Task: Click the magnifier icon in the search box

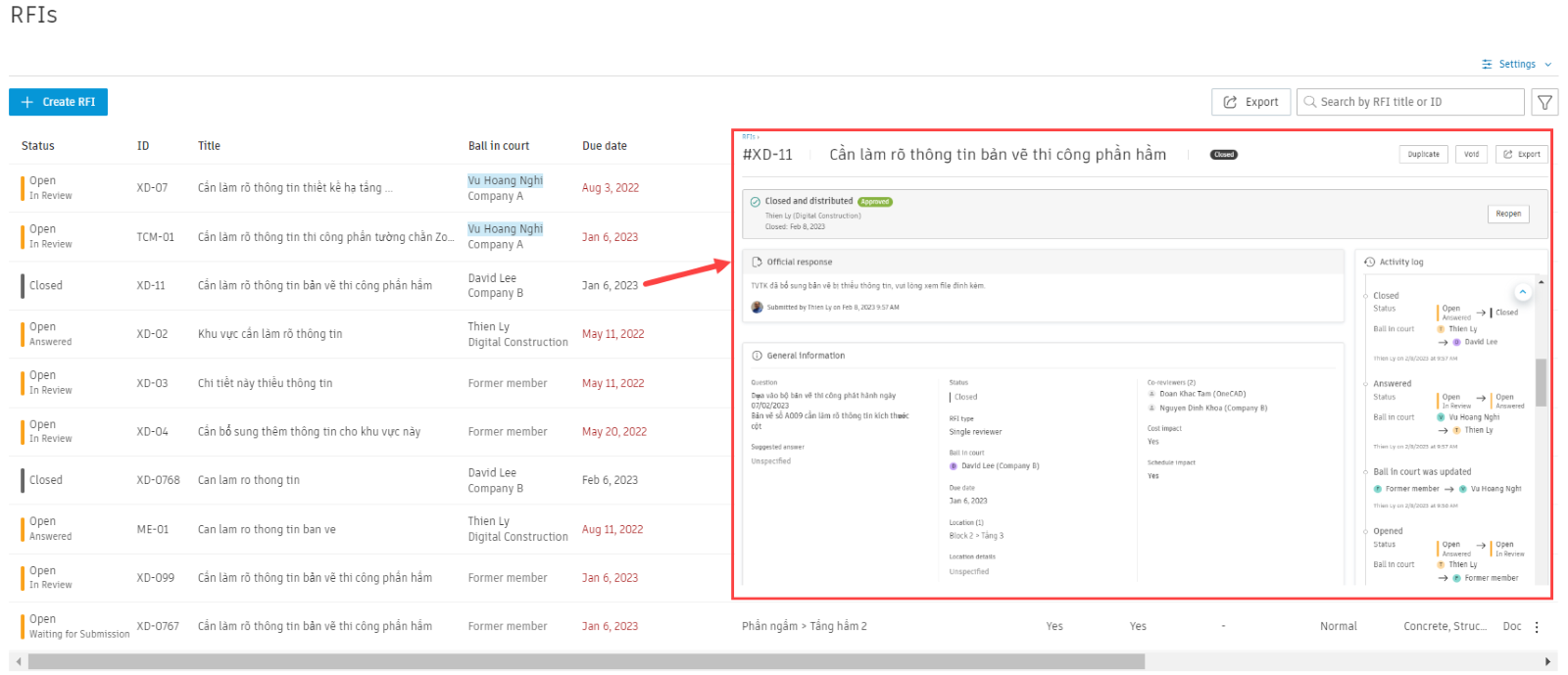Action: tap(1310, 102)
